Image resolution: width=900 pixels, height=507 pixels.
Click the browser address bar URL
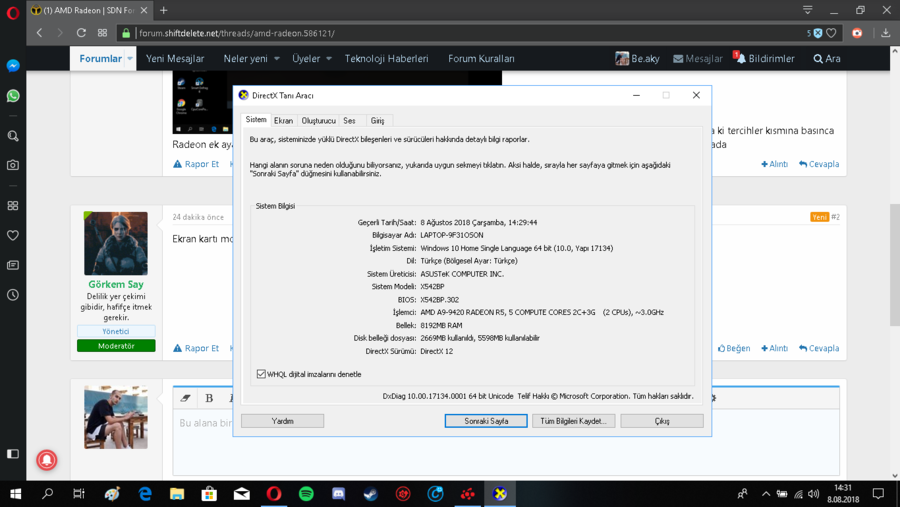(236, 33)
